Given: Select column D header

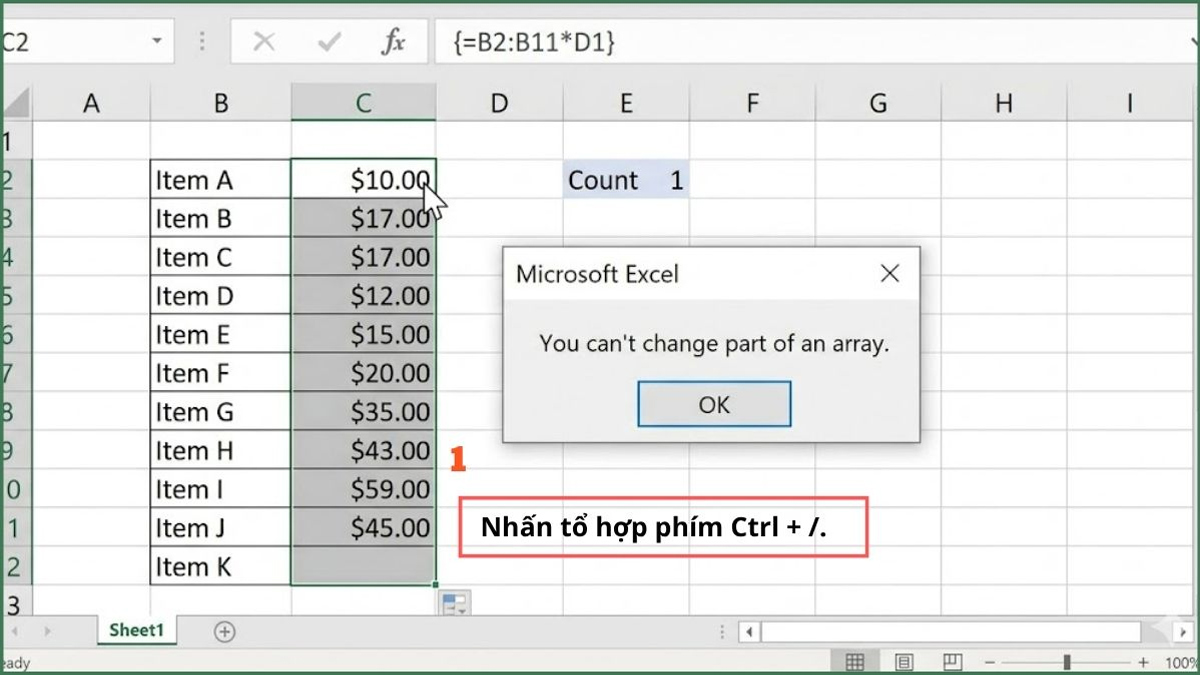Looking at the screenshot, I should (x=499, y=102).
